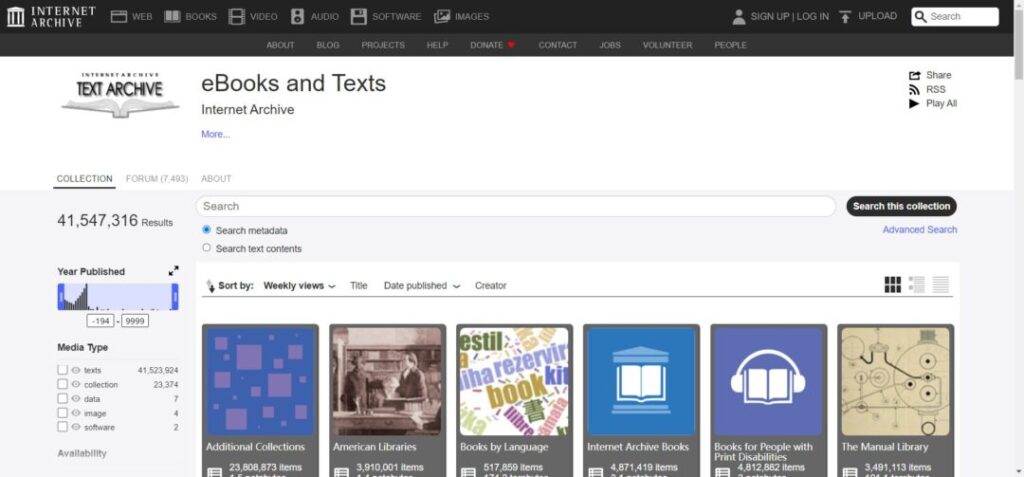Switch to the Forum tab
1024x477 pixels.
[x=157, y=178]
